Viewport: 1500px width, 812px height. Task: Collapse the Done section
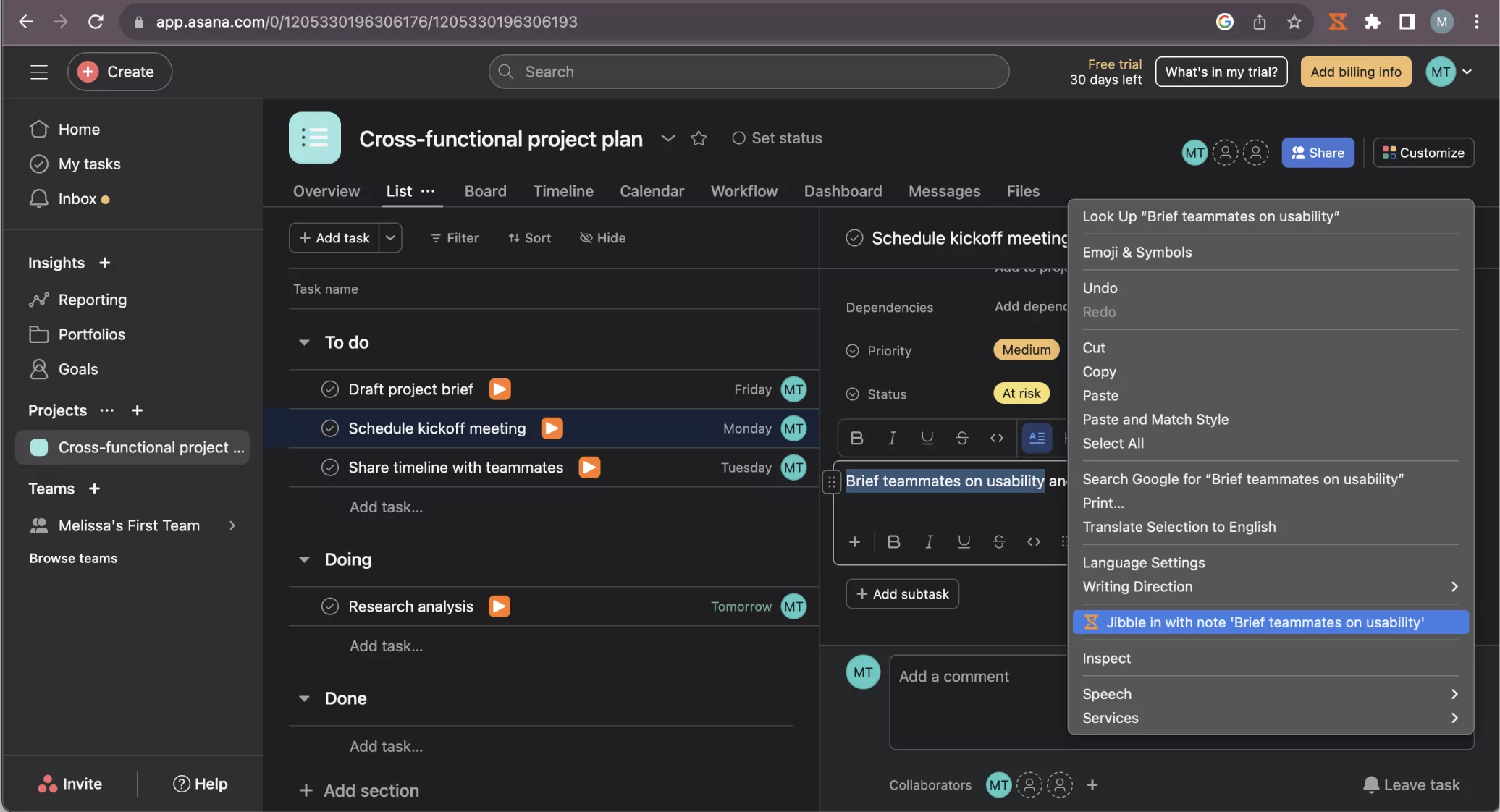pos(305,698)
